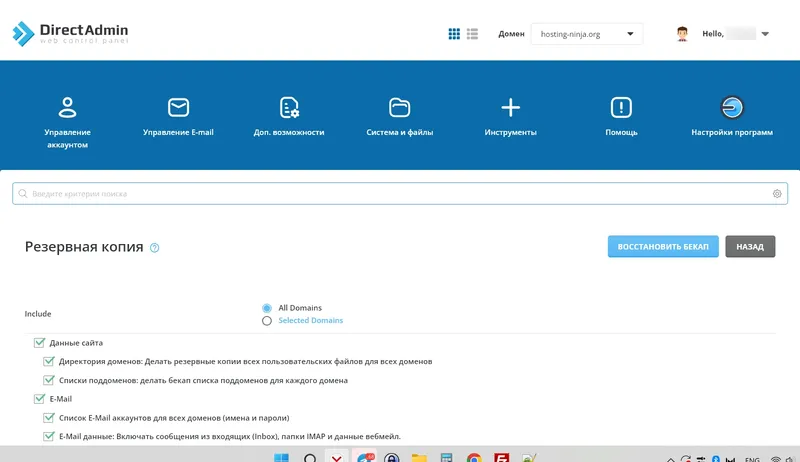The height and width of the screenshot is (462, 800).
Task: Click the user avatar icon
Action: (x=682, y=34)
